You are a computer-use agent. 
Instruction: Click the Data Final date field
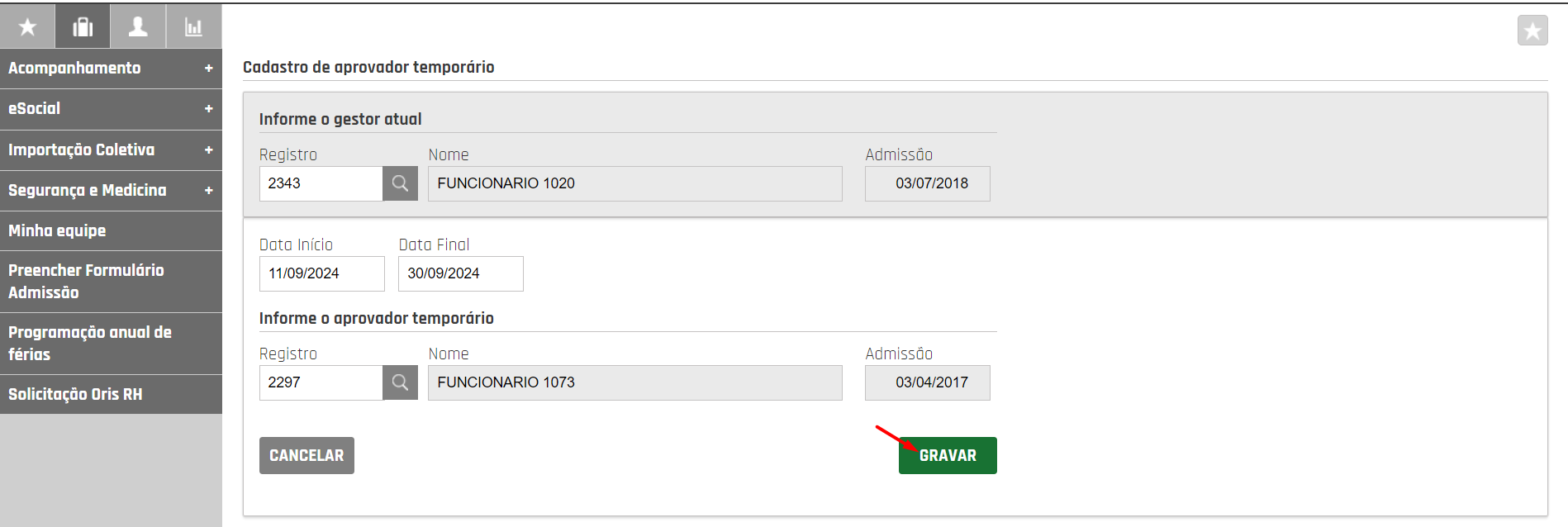pyautogui.click(x=460, y=273)
